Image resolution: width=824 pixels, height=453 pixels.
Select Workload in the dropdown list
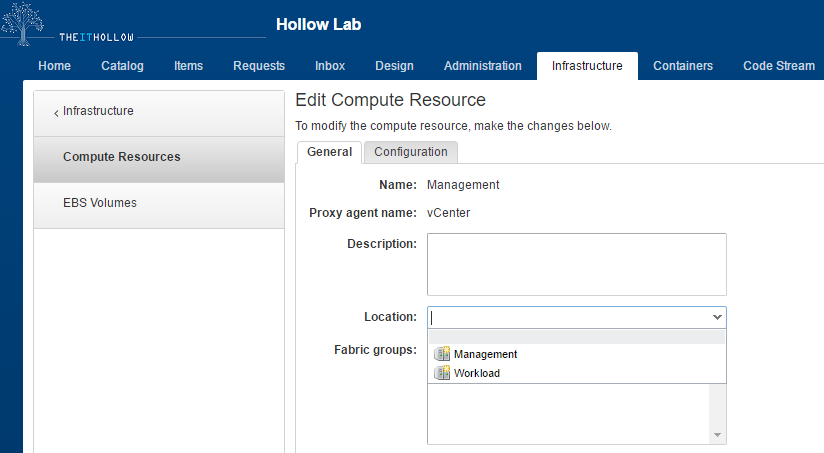476,373
